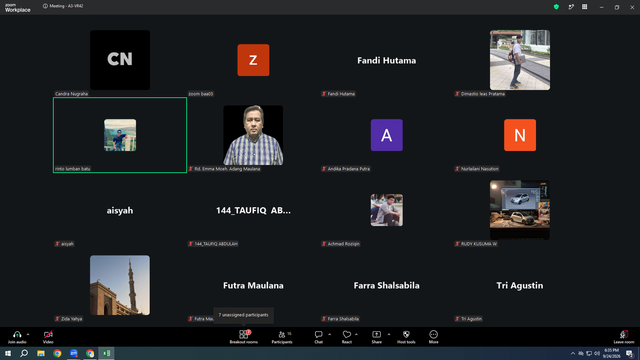Open the first Chrome icon in the taskbar
Screen dimensions: 640x360
[x=57, y=353]
